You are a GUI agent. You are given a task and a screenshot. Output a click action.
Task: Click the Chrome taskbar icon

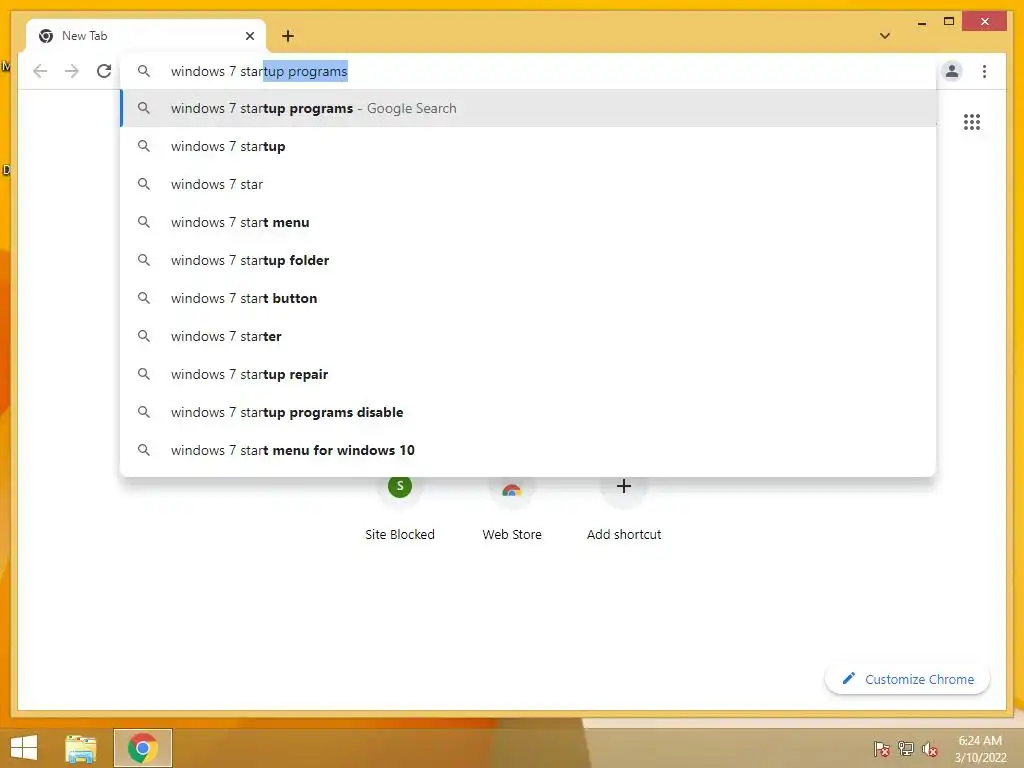pyautogui.click(x=142, y=748)
